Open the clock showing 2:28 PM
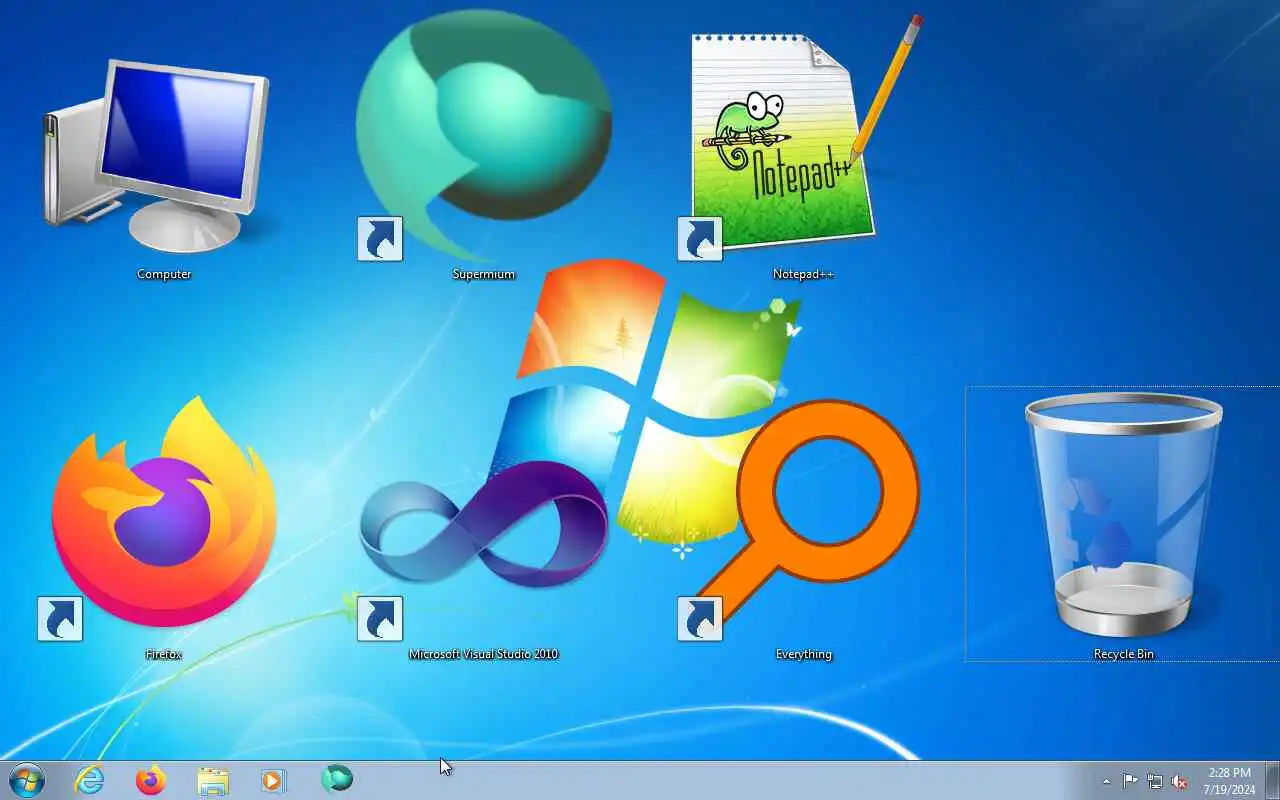1280x800 pixels. coord(1229,781)
